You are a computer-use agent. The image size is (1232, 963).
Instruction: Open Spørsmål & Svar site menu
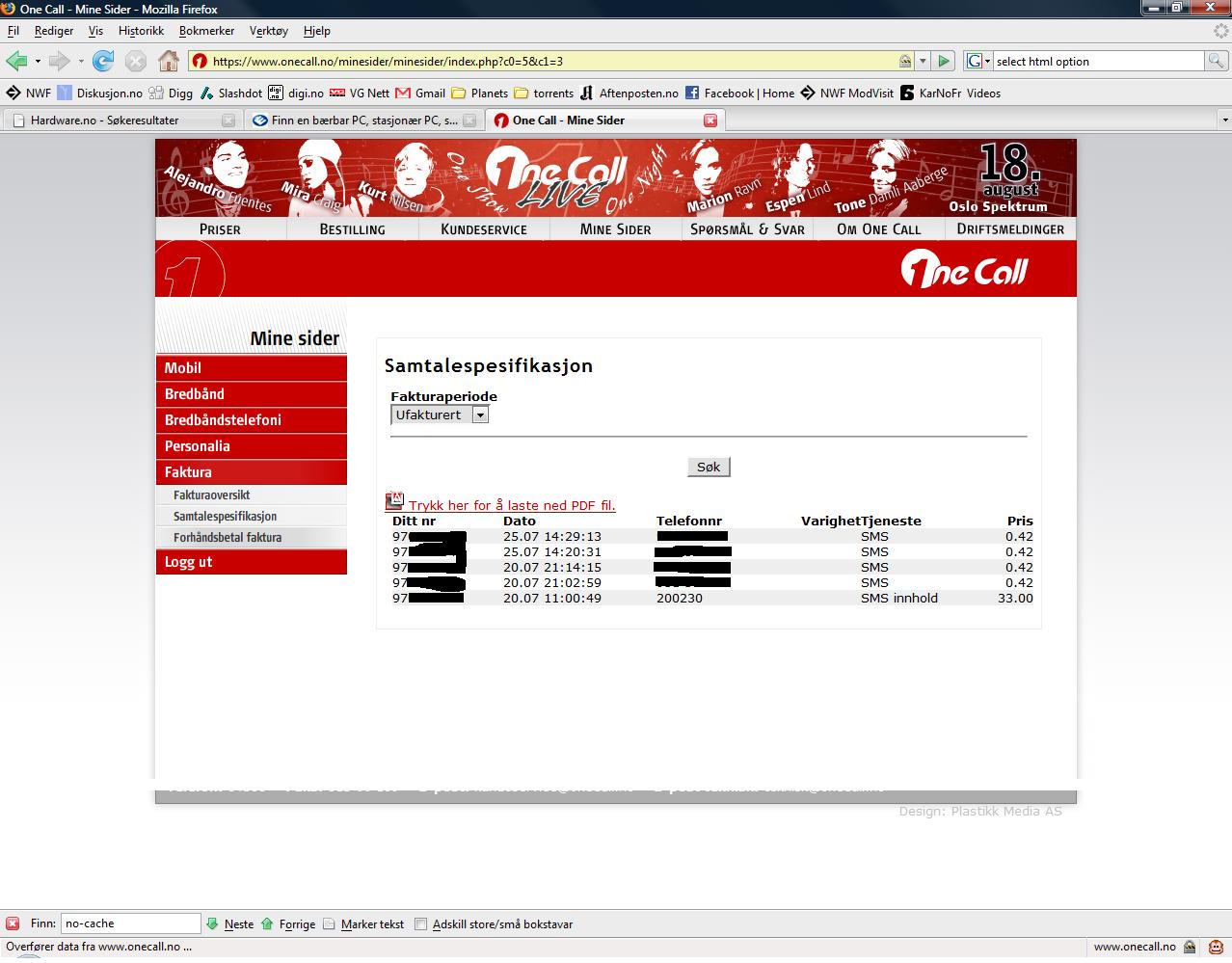click(x=747, y=229)
